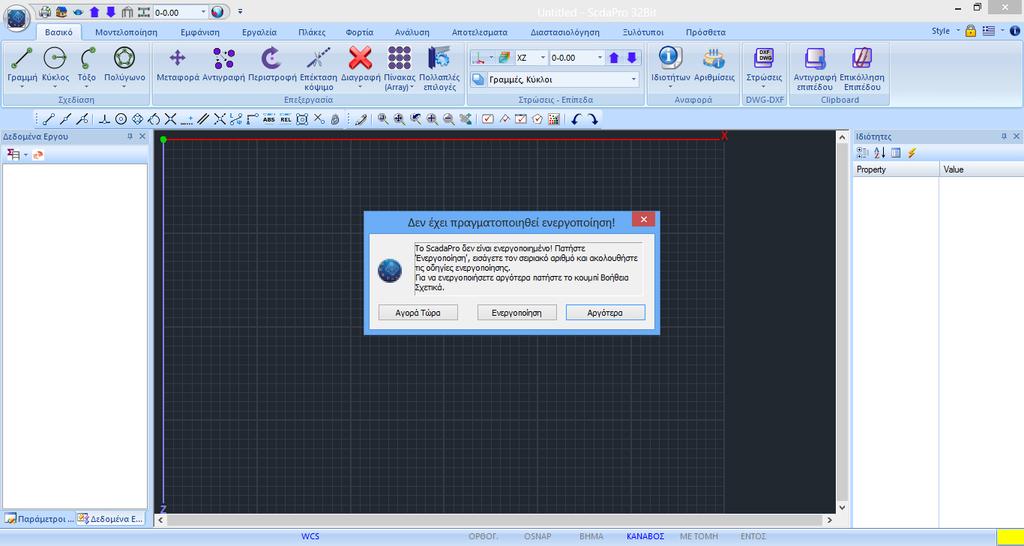Expand the Πίνακας (Array) dropdown arrow
This screenshot has width=1024, height=546.
point(412,87)
